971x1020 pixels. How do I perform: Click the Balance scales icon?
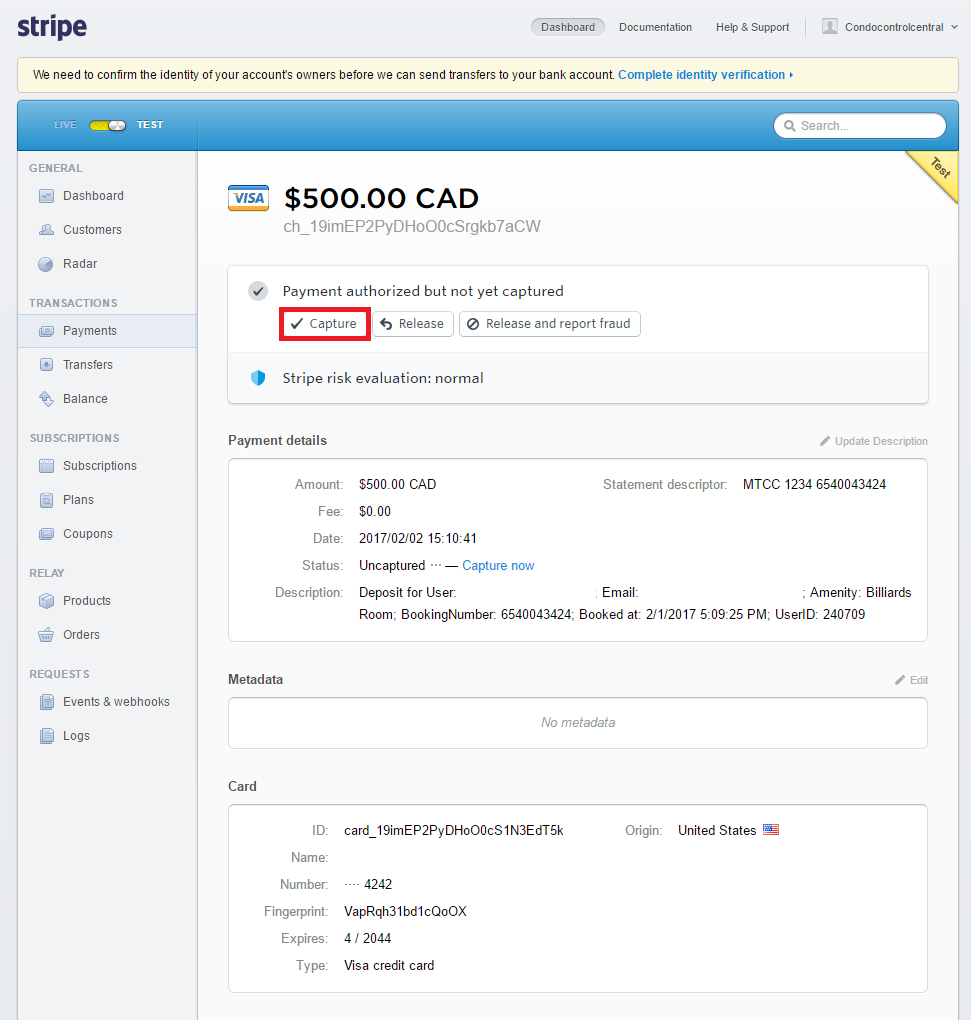pyautogui.click(x=46, y=399)
